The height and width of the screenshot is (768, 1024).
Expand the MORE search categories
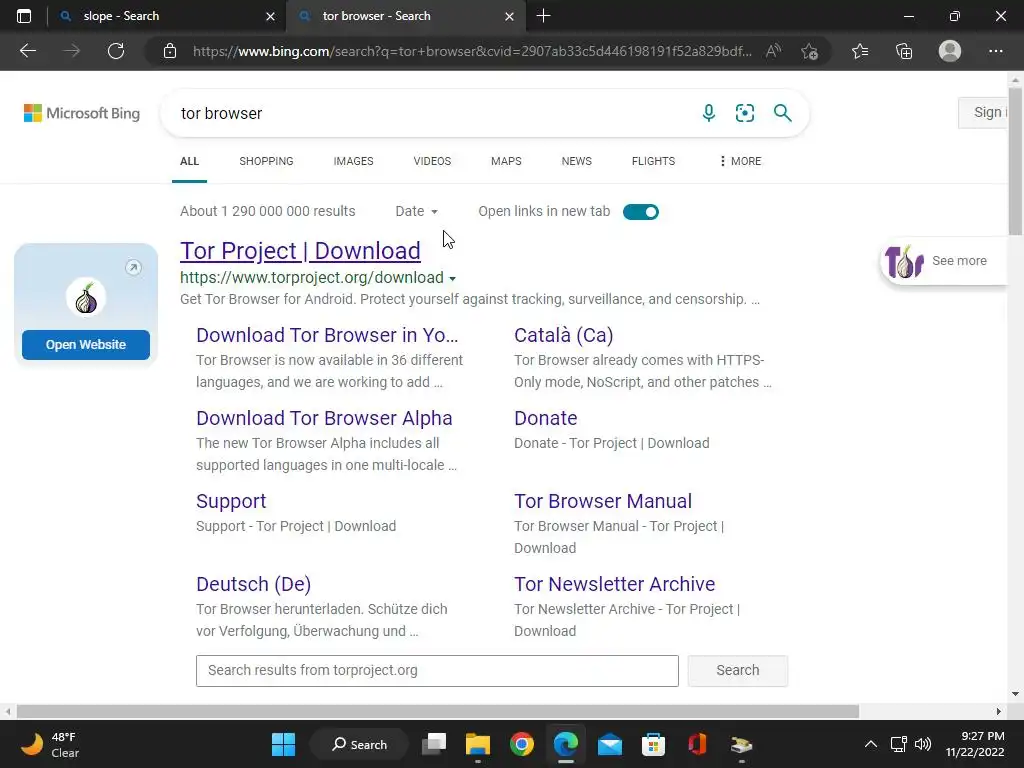[x=740, y=161]
